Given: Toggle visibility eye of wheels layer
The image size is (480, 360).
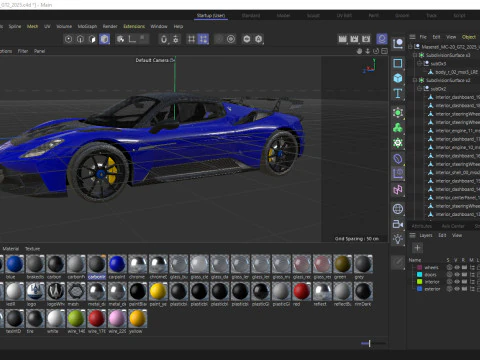Looking at the screenshot, I should click(x=457, y=267).
